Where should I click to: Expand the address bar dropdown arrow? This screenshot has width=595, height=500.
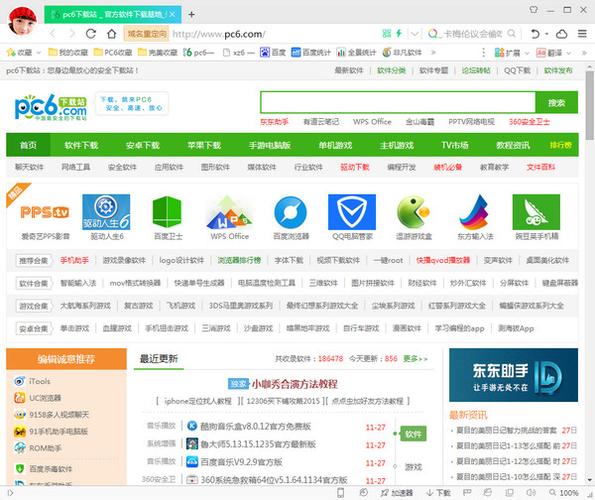point(415,34)
